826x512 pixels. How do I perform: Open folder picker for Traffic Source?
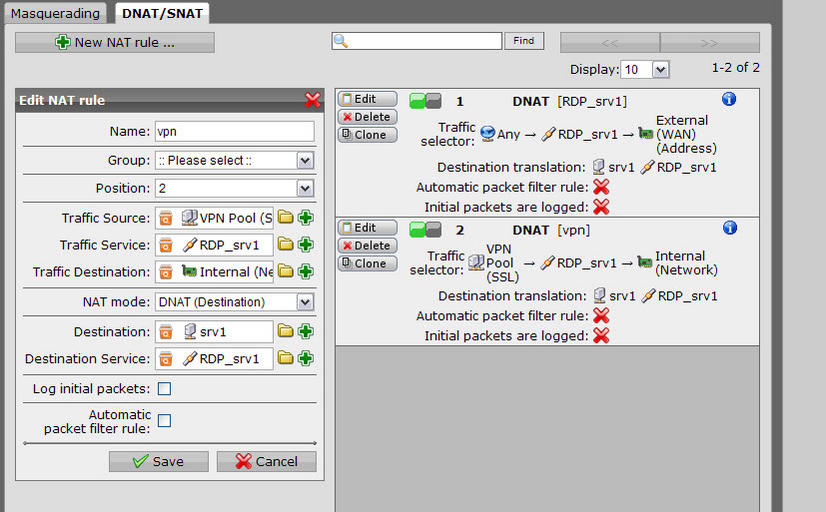click(x=285, y=217)
